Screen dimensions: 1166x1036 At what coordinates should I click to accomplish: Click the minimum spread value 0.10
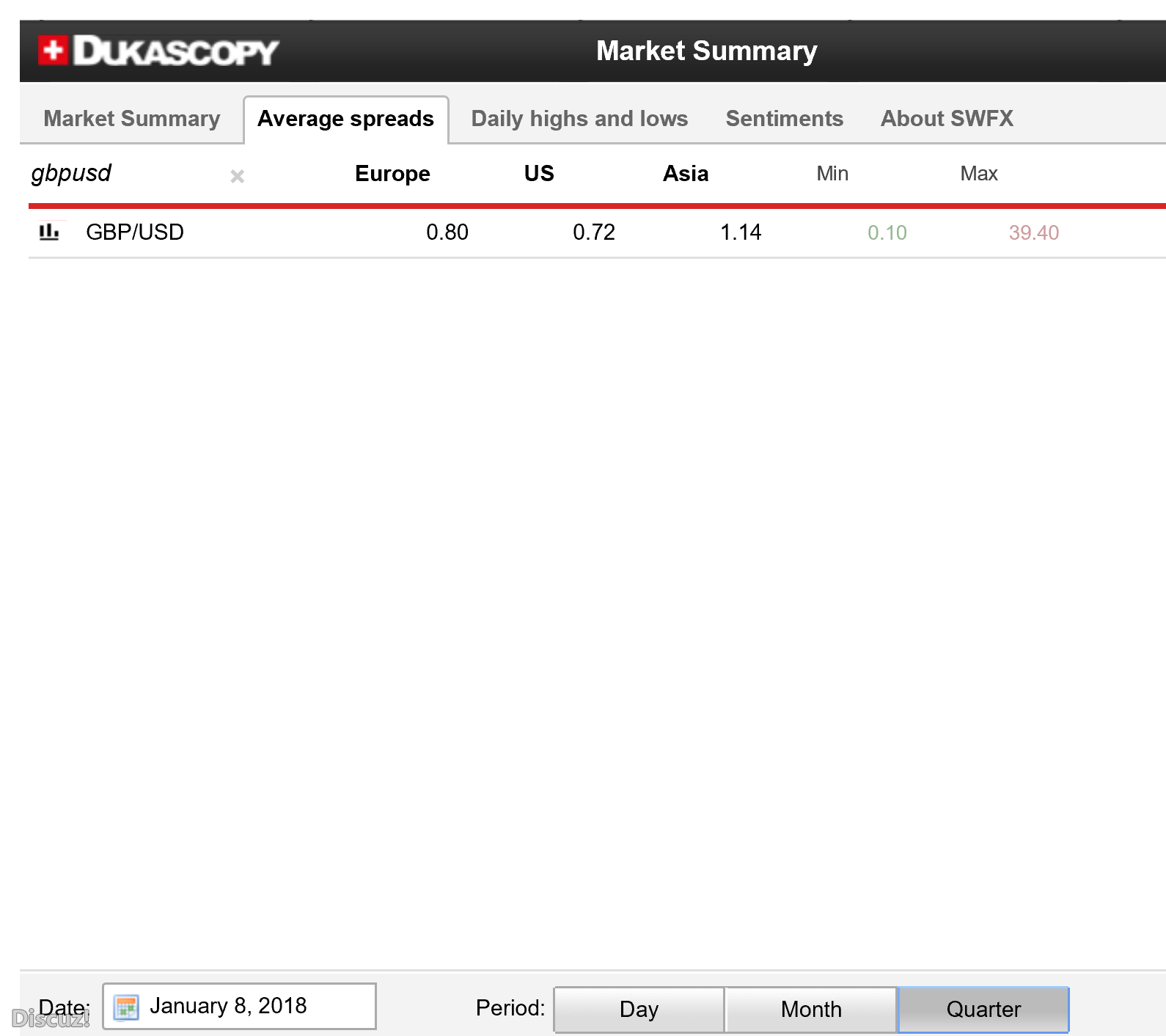coord(887,233)
